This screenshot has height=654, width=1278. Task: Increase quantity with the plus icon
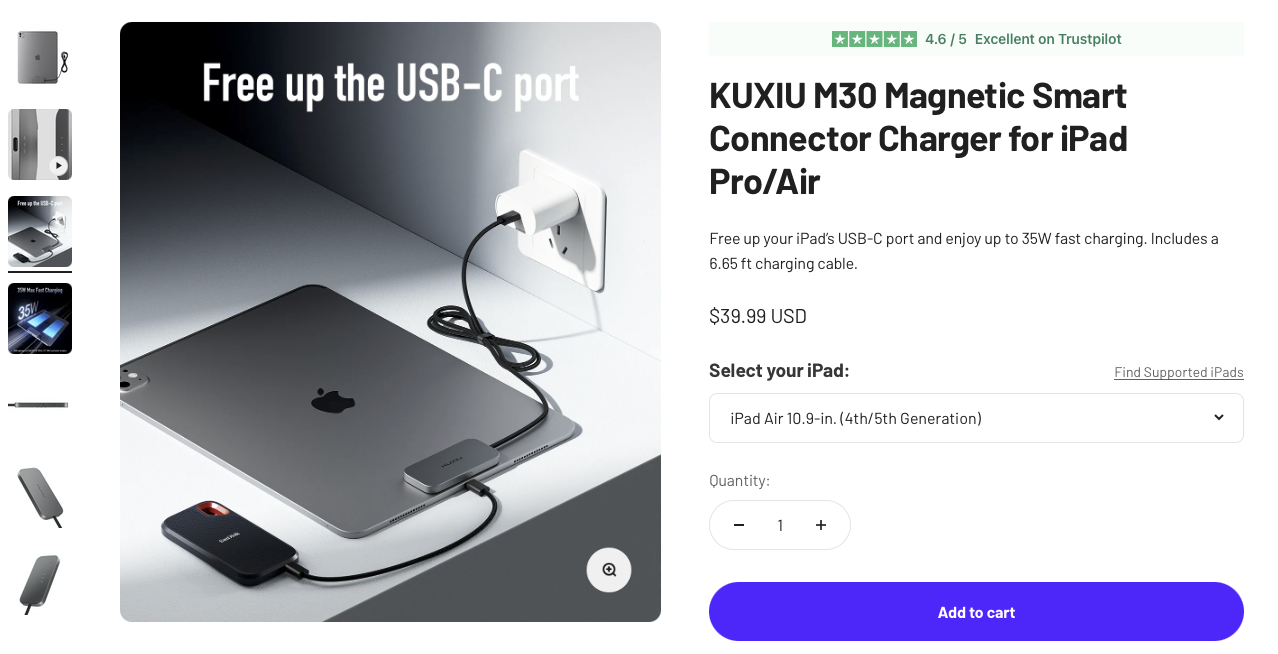[x=821, y=525]
